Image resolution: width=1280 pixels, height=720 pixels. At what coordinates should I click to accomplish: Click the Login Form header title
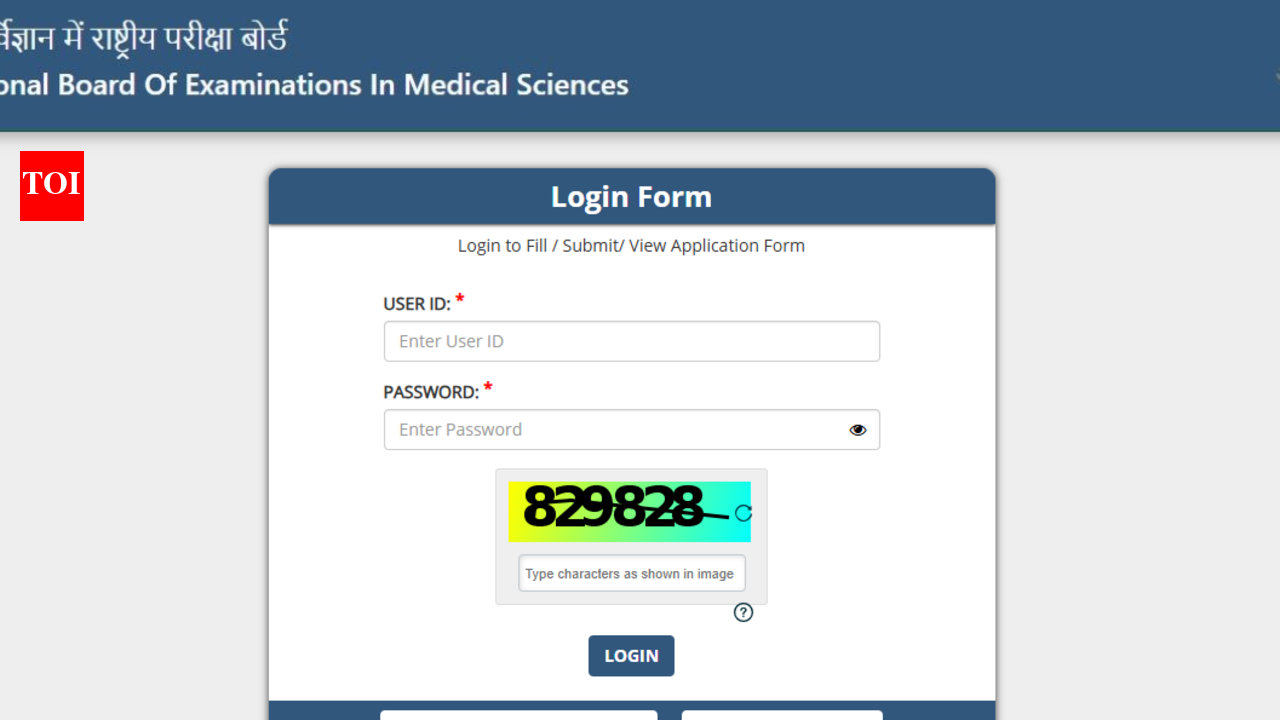[631, 197]
